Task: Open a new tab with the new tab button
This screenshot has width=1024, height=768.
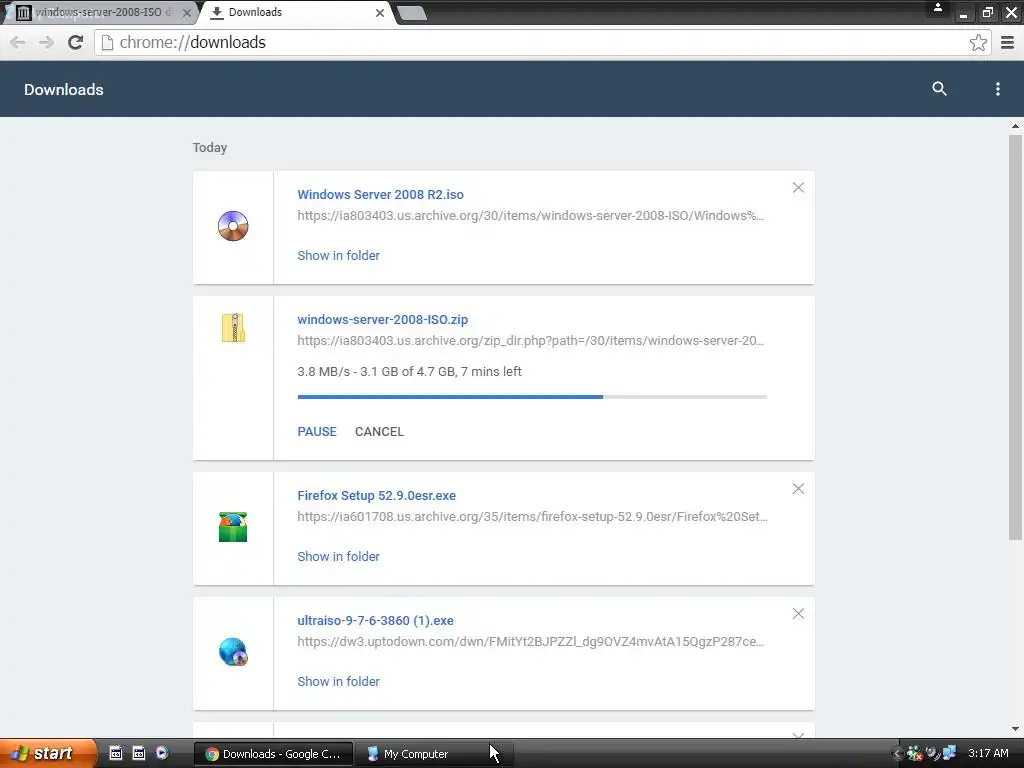Action: coord(412,13)
